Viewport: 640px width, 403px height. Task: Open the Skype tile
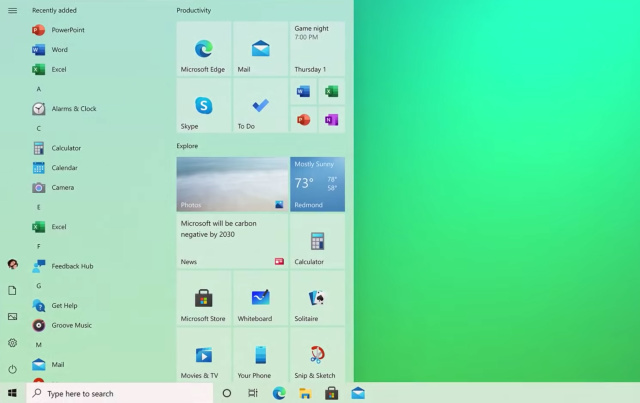[204, 106]
